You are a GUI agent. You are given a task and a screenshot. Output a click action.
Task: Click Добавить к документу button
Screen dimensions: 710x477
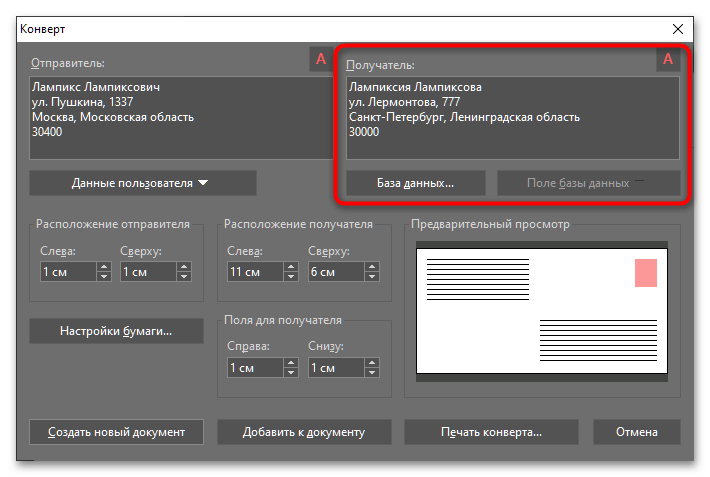(304, 432)
